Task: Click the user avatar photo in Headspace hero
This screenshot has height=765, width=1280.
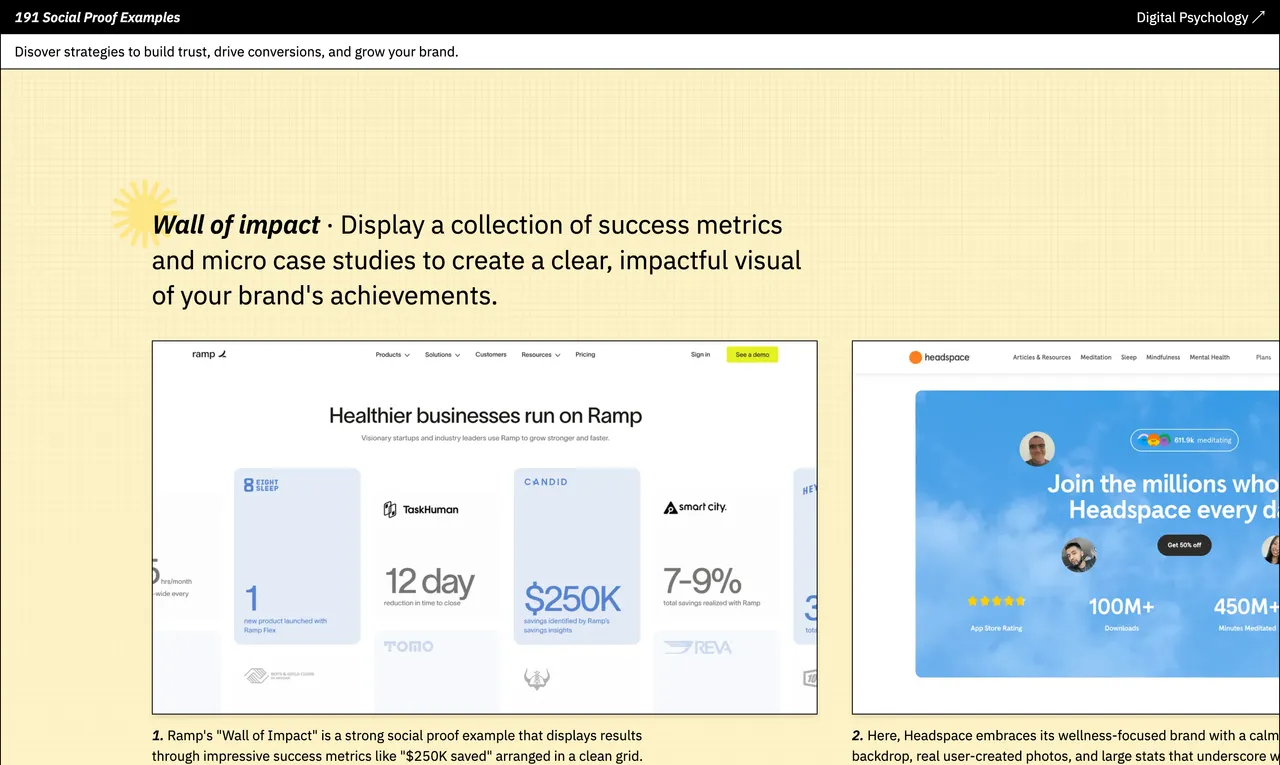Action: [x=1037, y=449]
